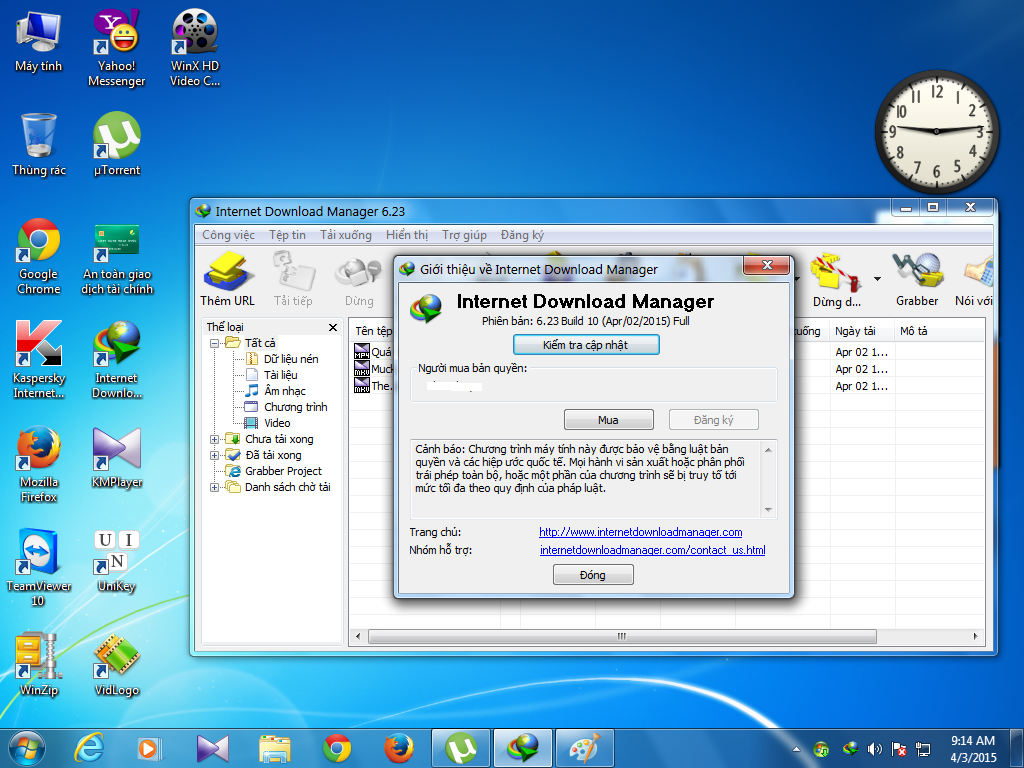Click the Tên tệp column header
1024x768 pixels.
point(372,331)
